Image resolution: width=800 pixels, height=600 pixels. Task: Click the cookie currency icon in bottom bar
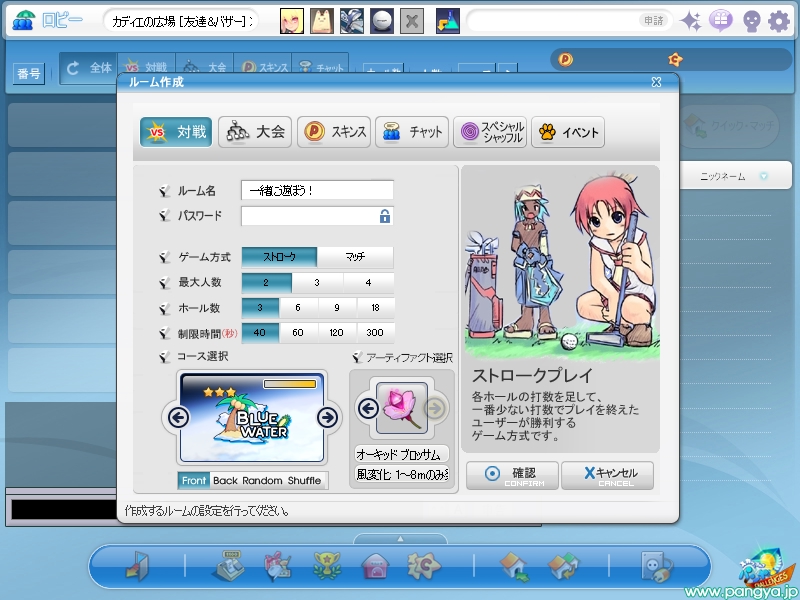[x=424, y=566]
